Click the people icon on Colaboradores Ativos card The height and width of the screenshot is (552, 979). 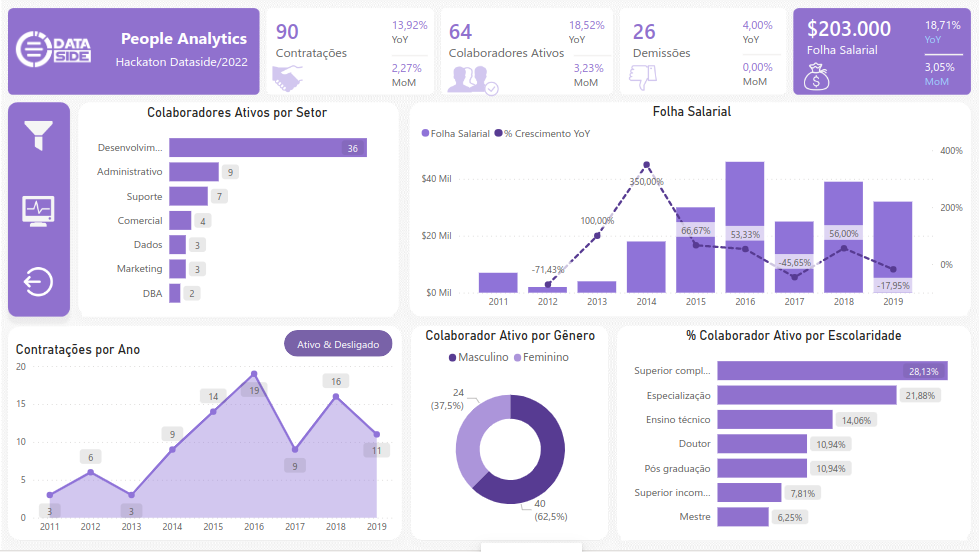[x=471, y=79]
